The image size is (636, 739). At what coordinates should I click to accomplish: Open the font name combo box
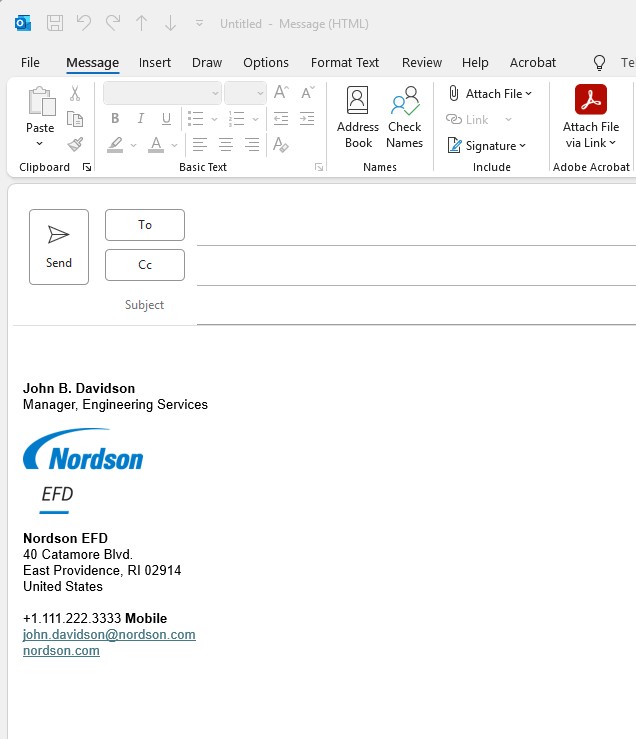pos(162,93)
